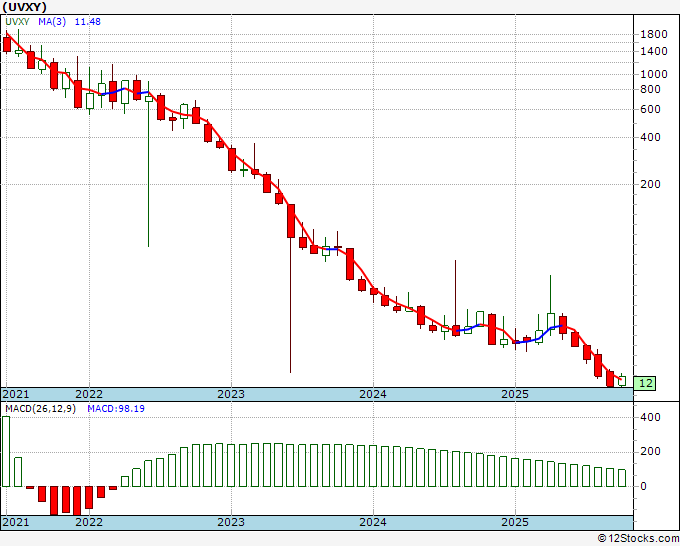Click the 200 label on MACD axis
Image resolution: width=680 pixels, height=546 pixels.
coord(650,452)
